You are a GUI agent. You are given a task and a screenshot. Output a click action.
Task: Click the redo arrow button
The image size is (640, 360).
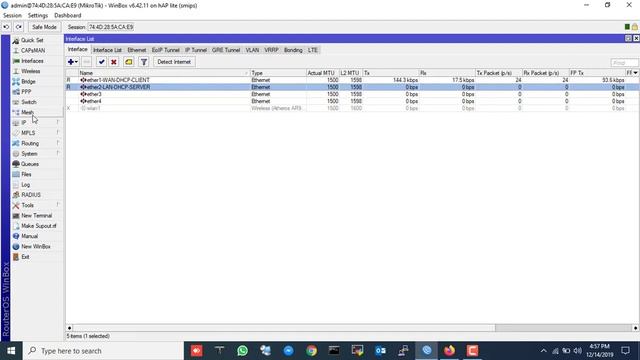tap(19, 27)
